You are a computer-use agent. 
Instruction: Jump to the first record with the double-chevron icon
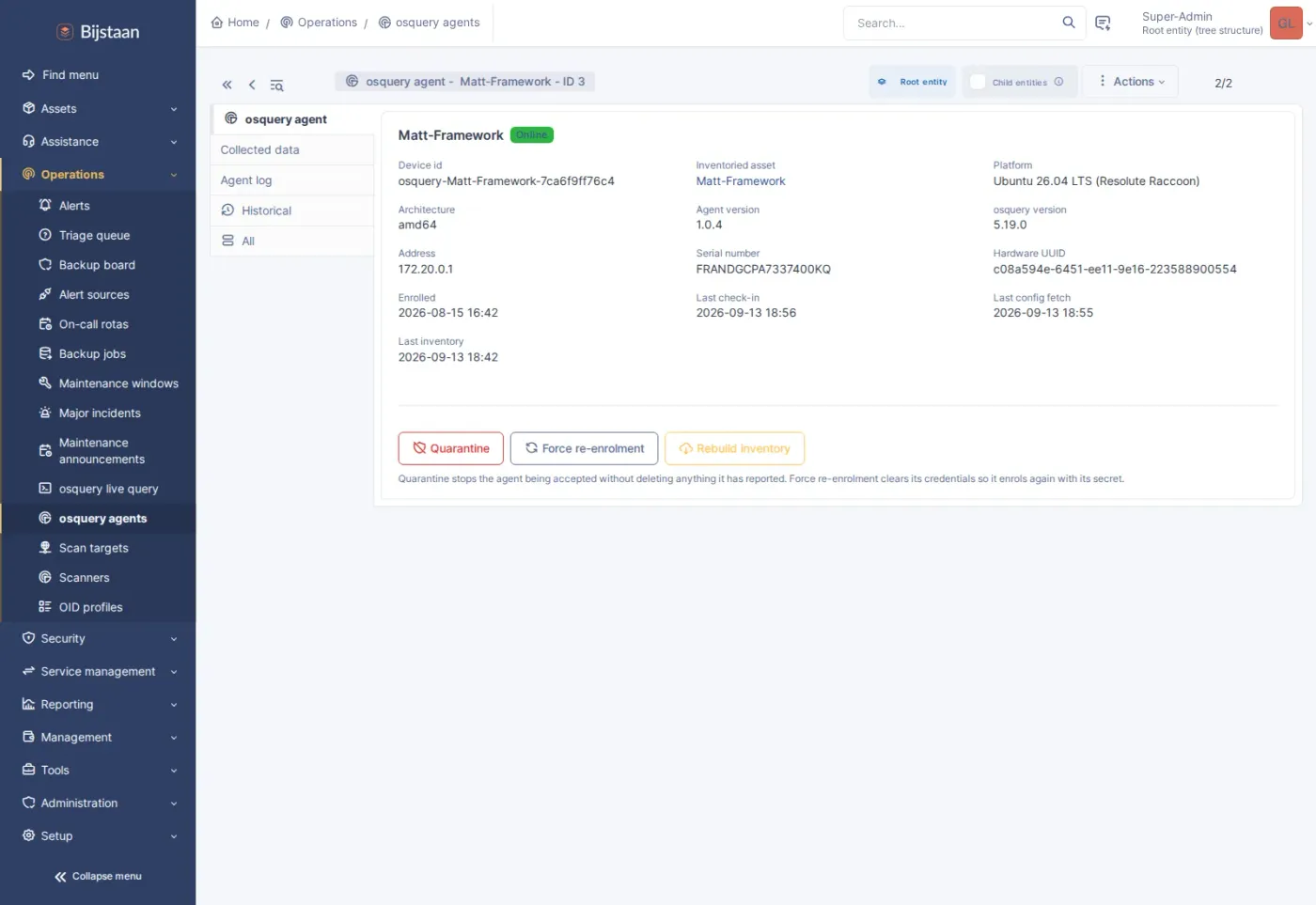click(x=227, y=85)
